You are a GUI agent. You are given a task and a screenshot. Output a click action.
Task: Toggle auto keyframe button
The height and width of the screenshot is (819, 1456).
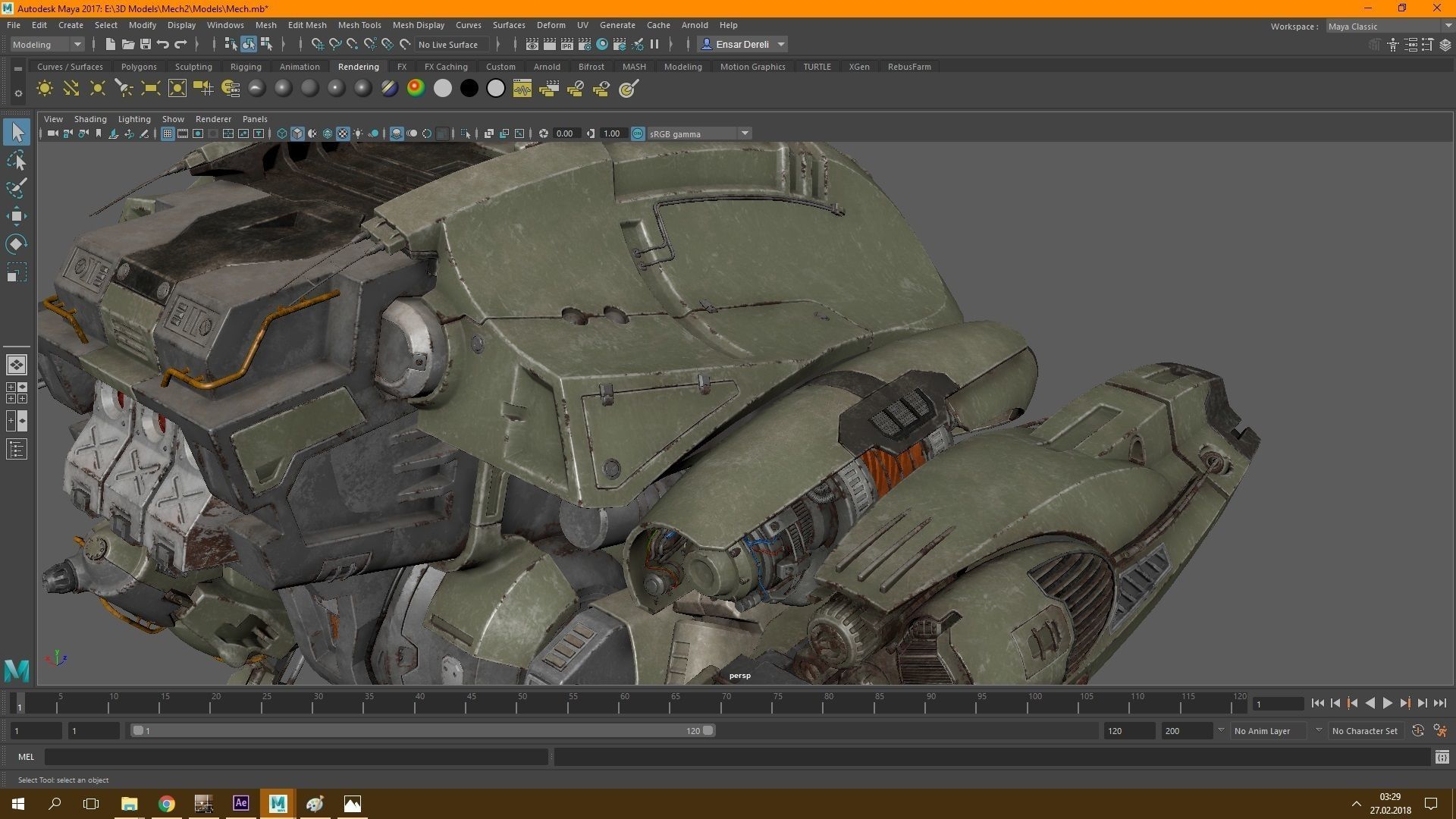click(x=1418, y=731)
